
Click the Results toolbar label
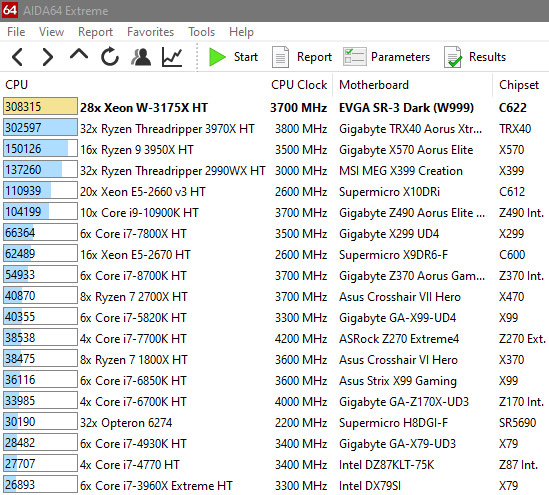(487, 57)
